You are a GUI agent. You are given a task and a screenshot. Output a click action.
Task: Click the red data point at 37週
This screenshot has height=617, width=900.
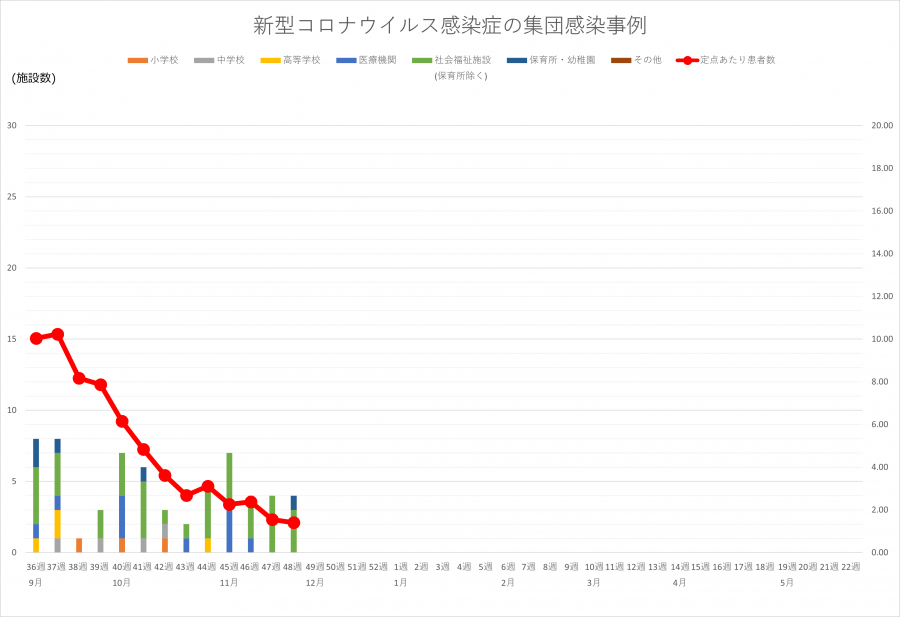[x=58, y=334]
